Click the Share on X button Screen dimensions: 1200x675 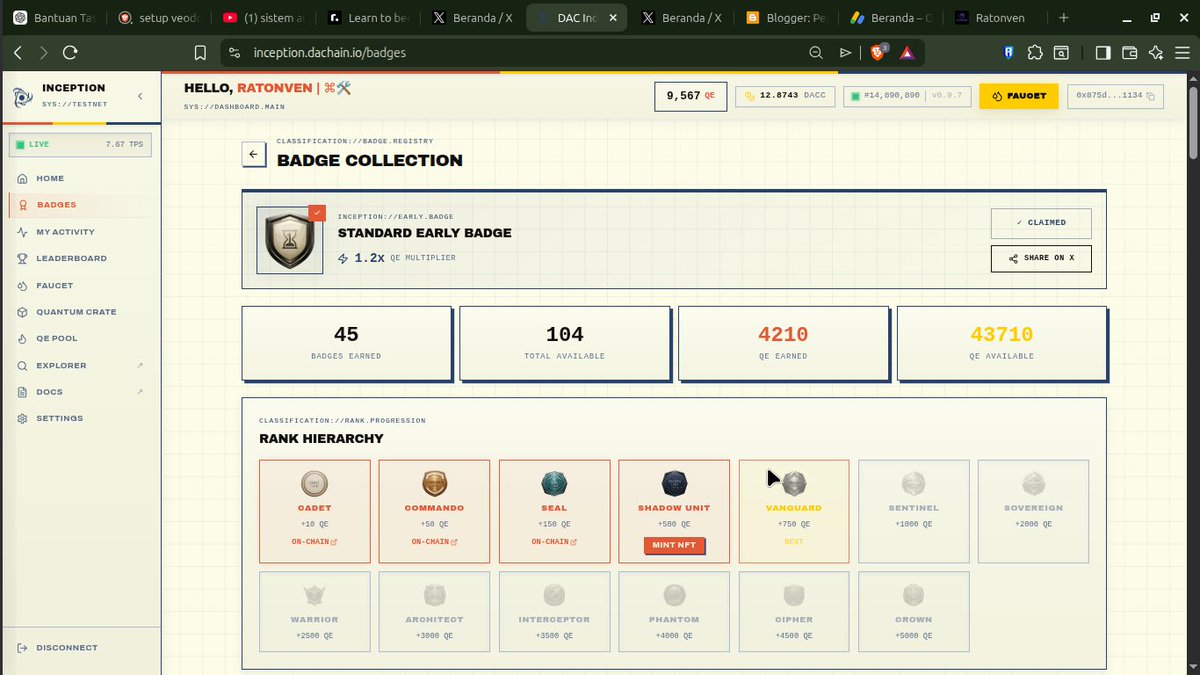[1041, 258]
